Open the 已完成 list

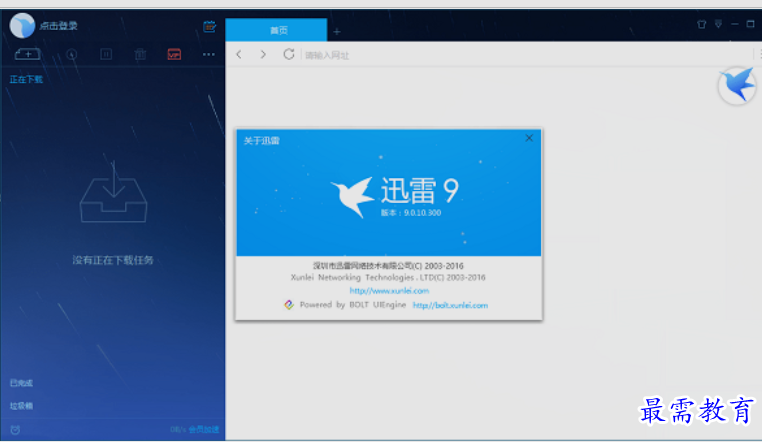[21, 383]
